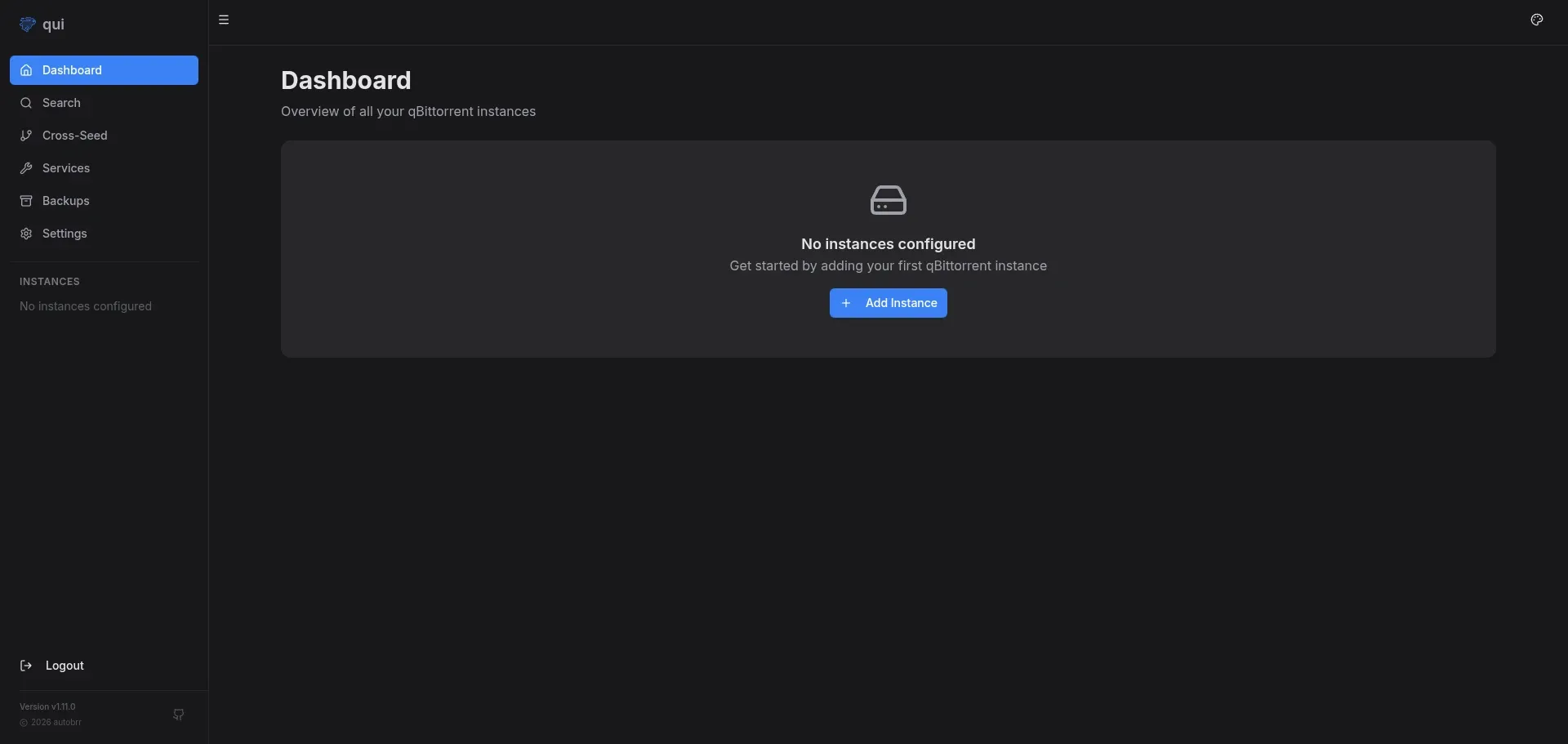Click the Version v1.11.0 text
The height and width of the screenshot is (744, 1568).
pos(47,706)
